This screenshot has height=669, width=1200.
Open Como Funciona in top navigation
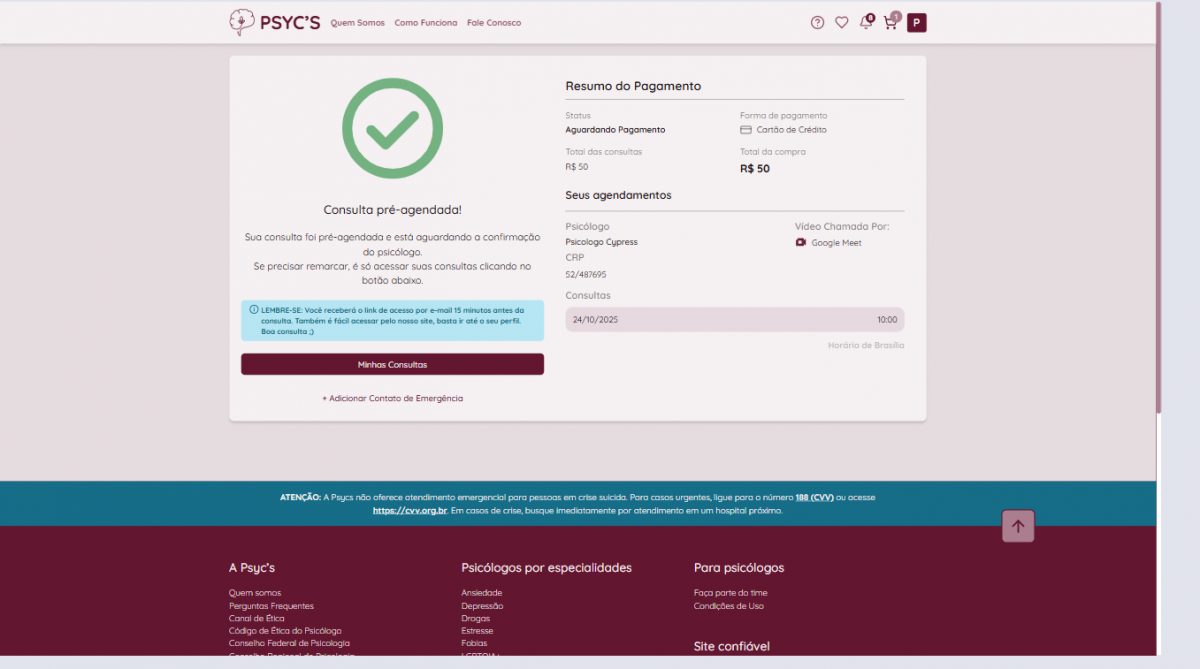pos(426,23)
